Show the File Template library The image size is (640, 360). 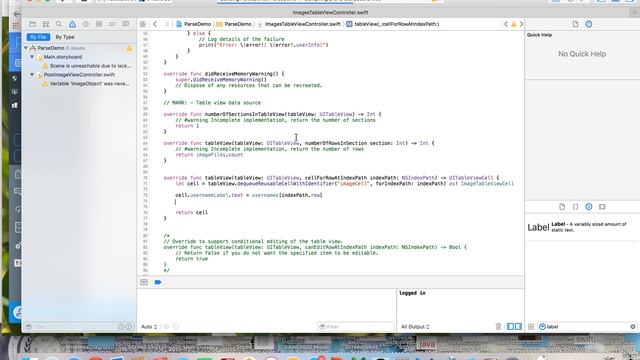pos(562,207)
